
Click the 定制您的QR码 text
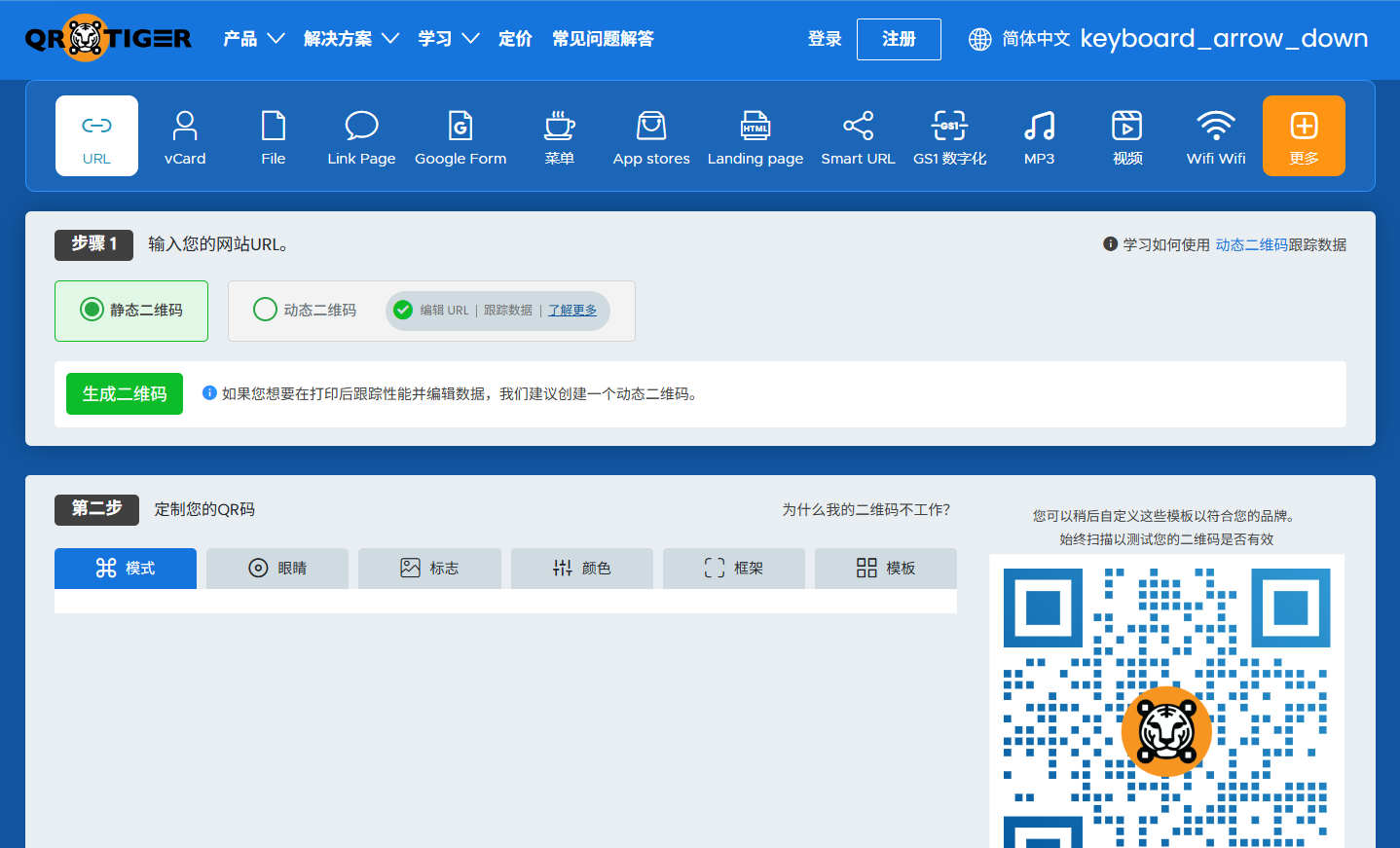(x=204, y=509)
